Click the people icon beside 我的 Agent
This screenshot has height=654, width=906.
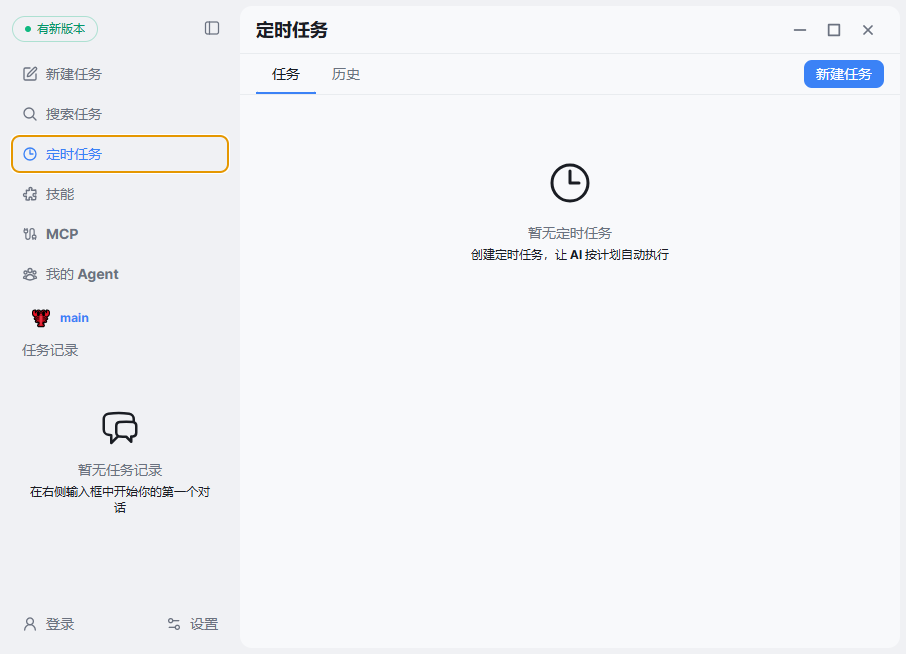30,274
